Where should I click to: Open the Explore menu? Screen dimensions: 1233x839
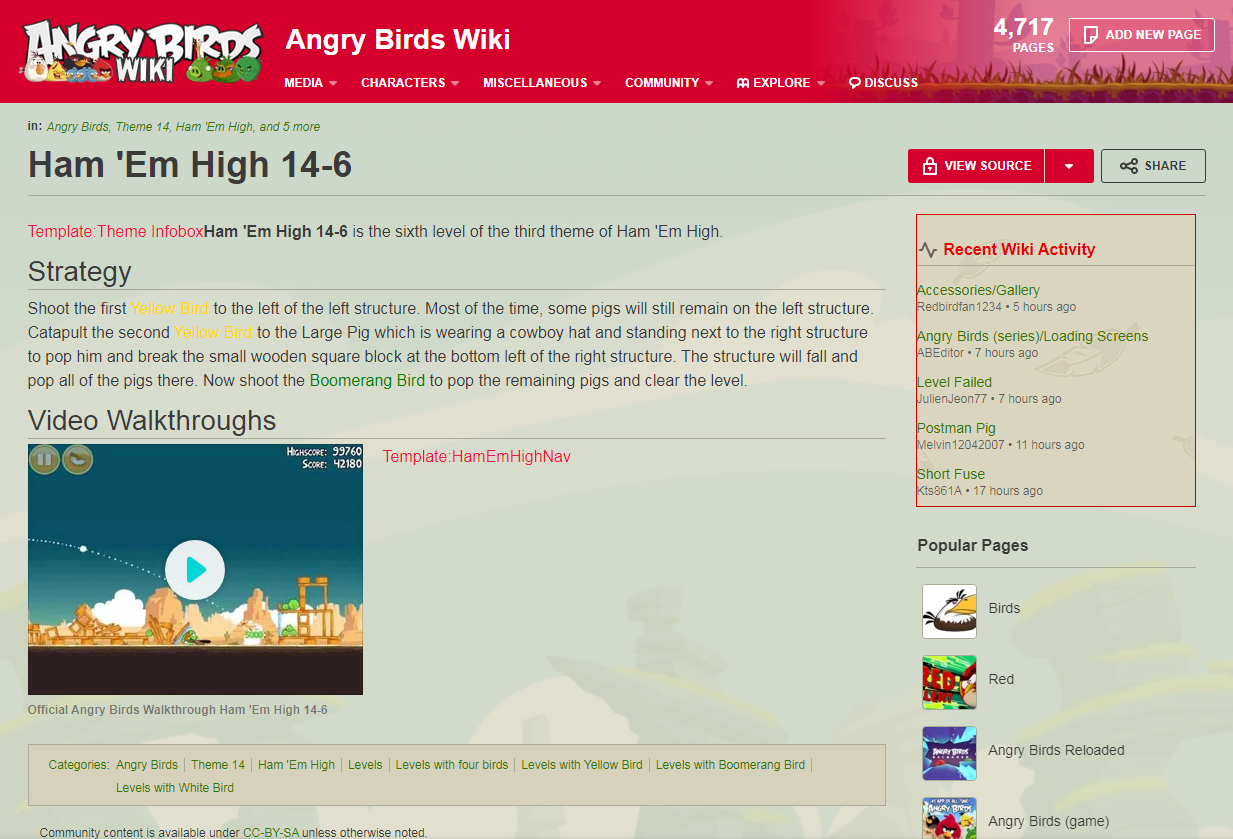(x=781, y=83)
